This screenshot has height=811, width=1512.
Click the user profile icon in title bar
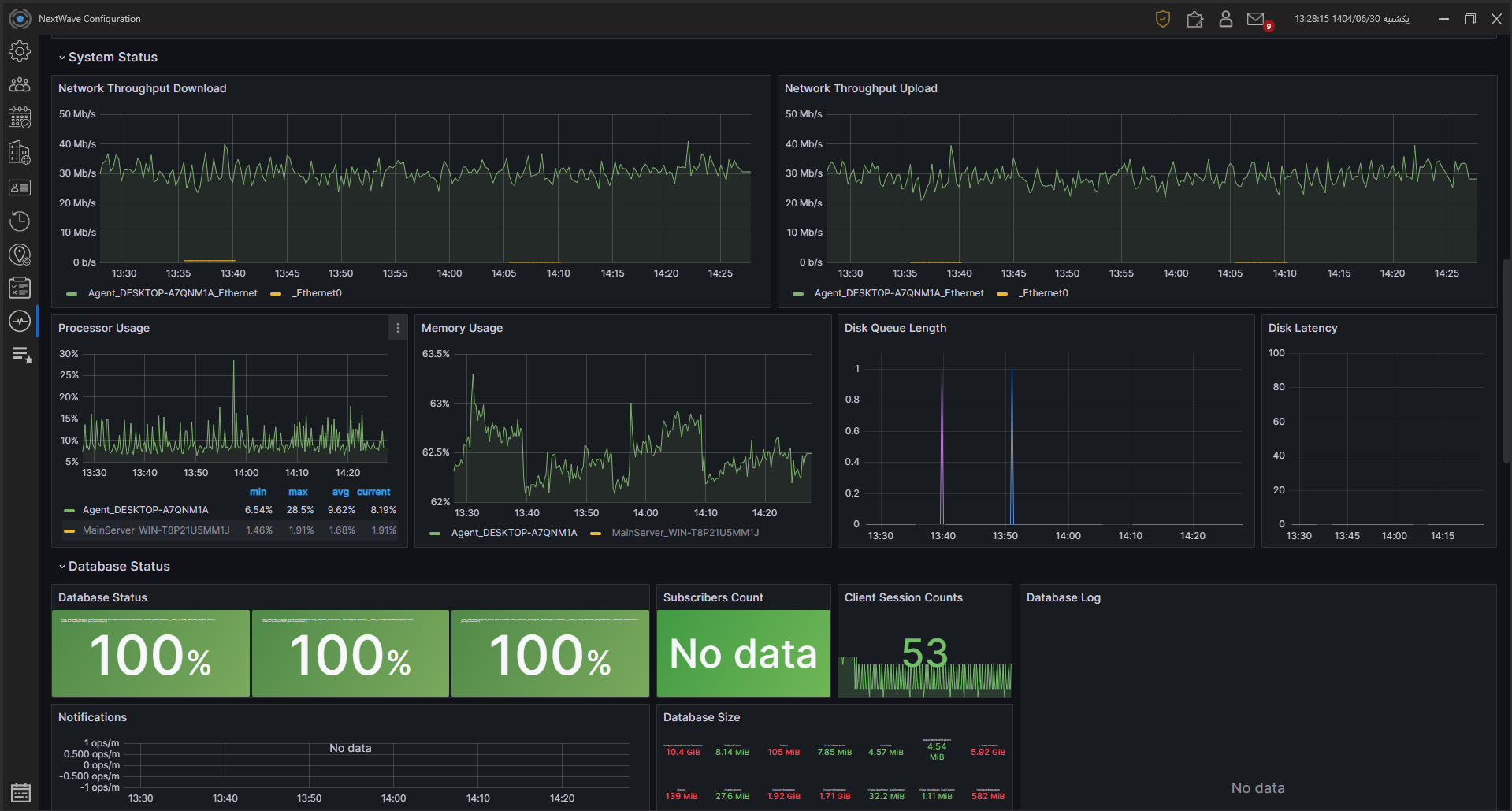pyautogui.click(x=1225, y=19)
